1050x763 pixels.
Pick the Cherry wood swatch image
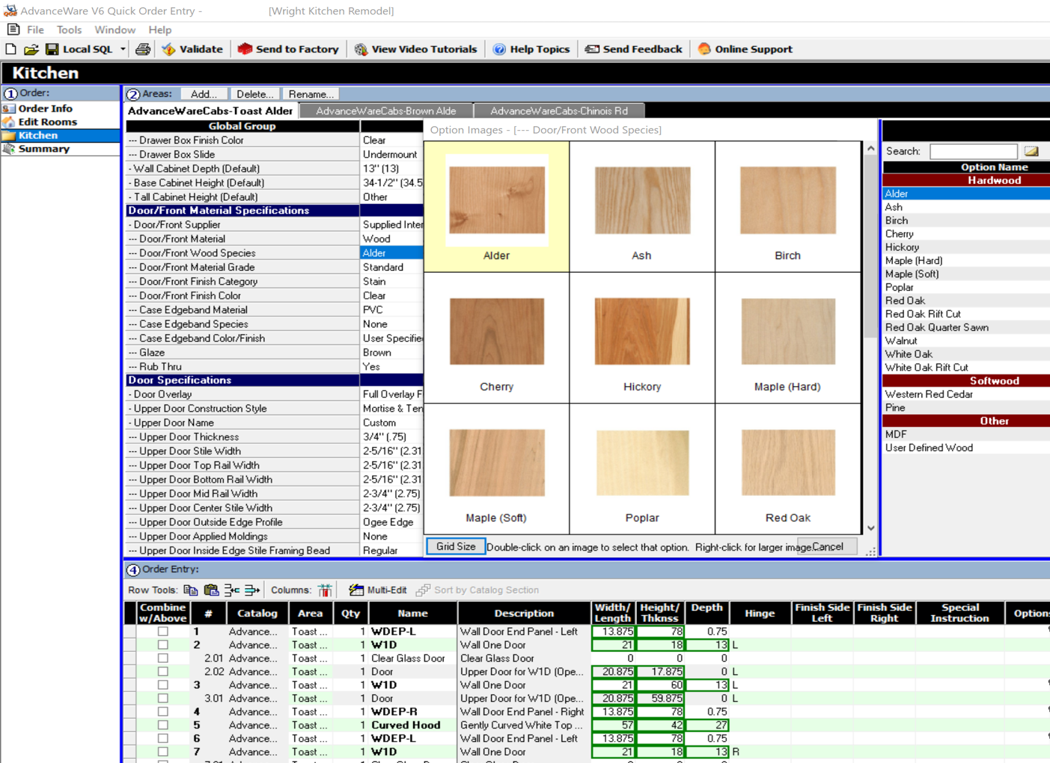click(x=497, y=333)
